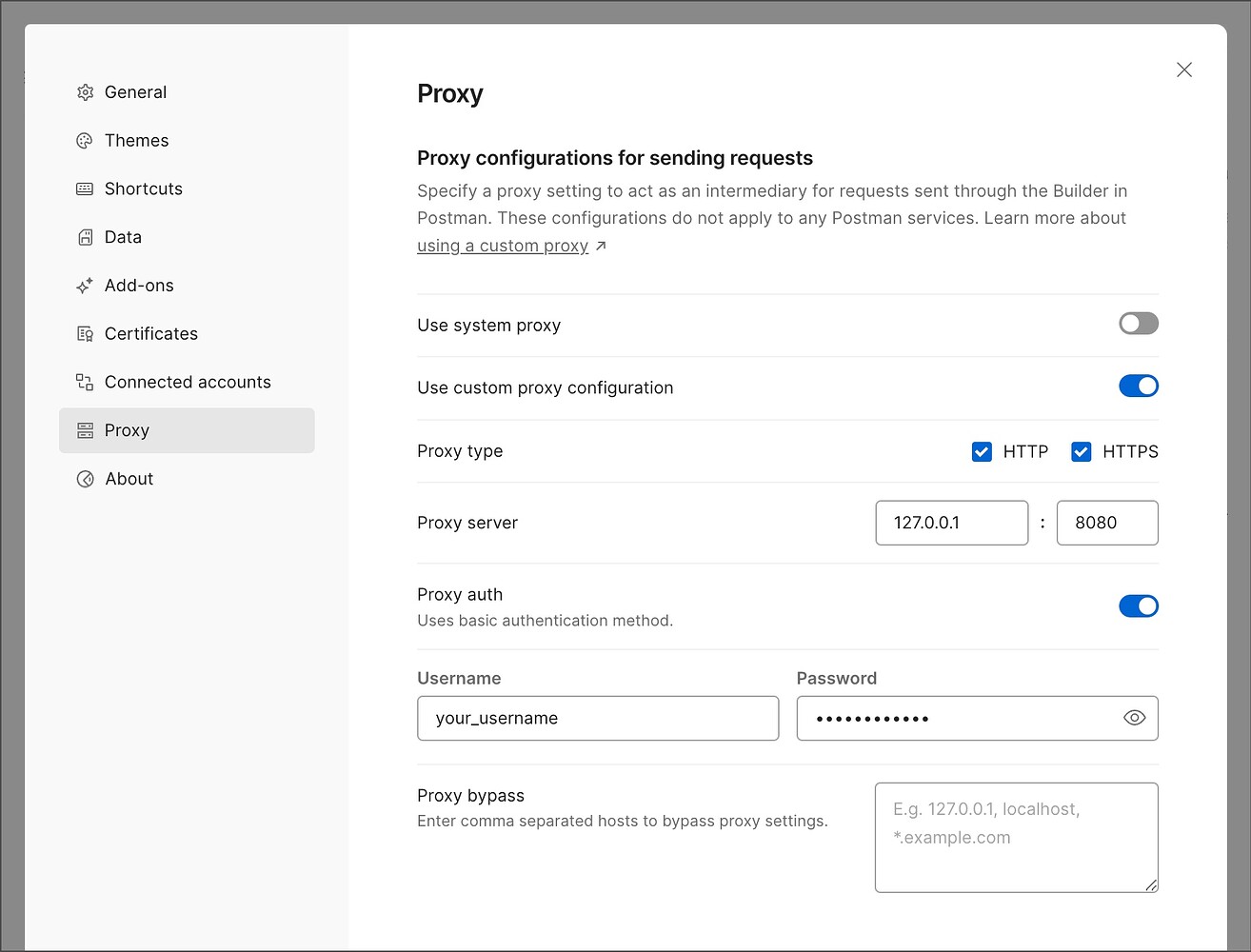Click the Proxy bypass hosts text area

pyautogui.click(x=1015, y=837)
